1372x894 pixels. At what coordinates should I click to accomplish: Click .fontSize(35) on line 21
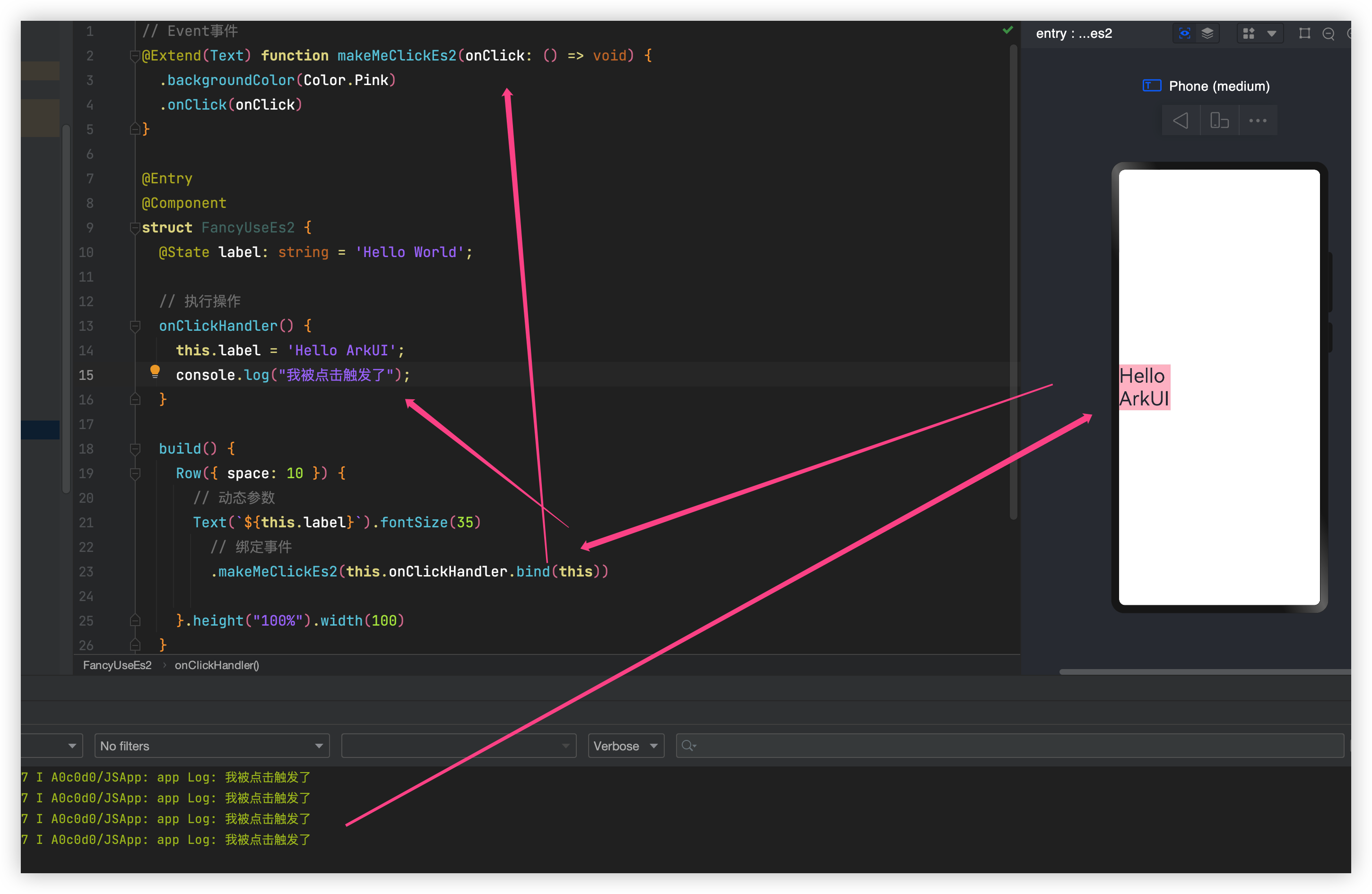[426, 523]
